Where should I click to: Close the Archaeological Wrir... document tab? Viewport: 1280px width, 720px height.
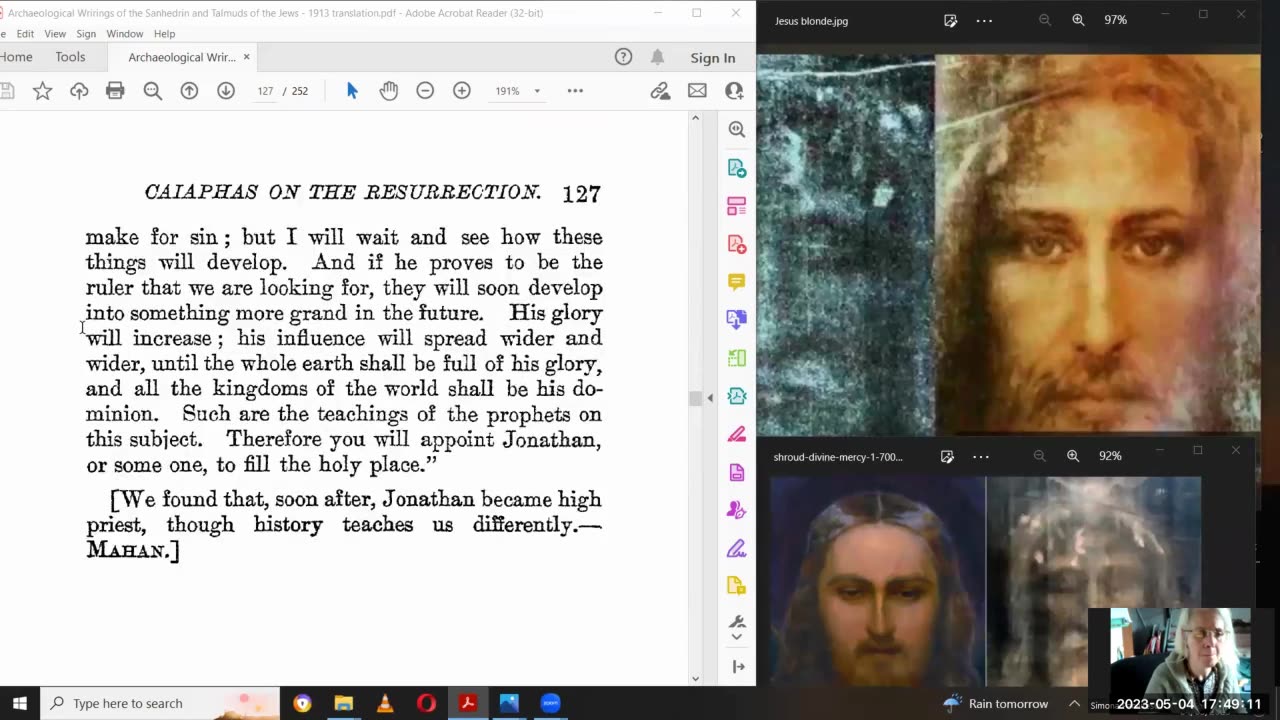(246, 57)
